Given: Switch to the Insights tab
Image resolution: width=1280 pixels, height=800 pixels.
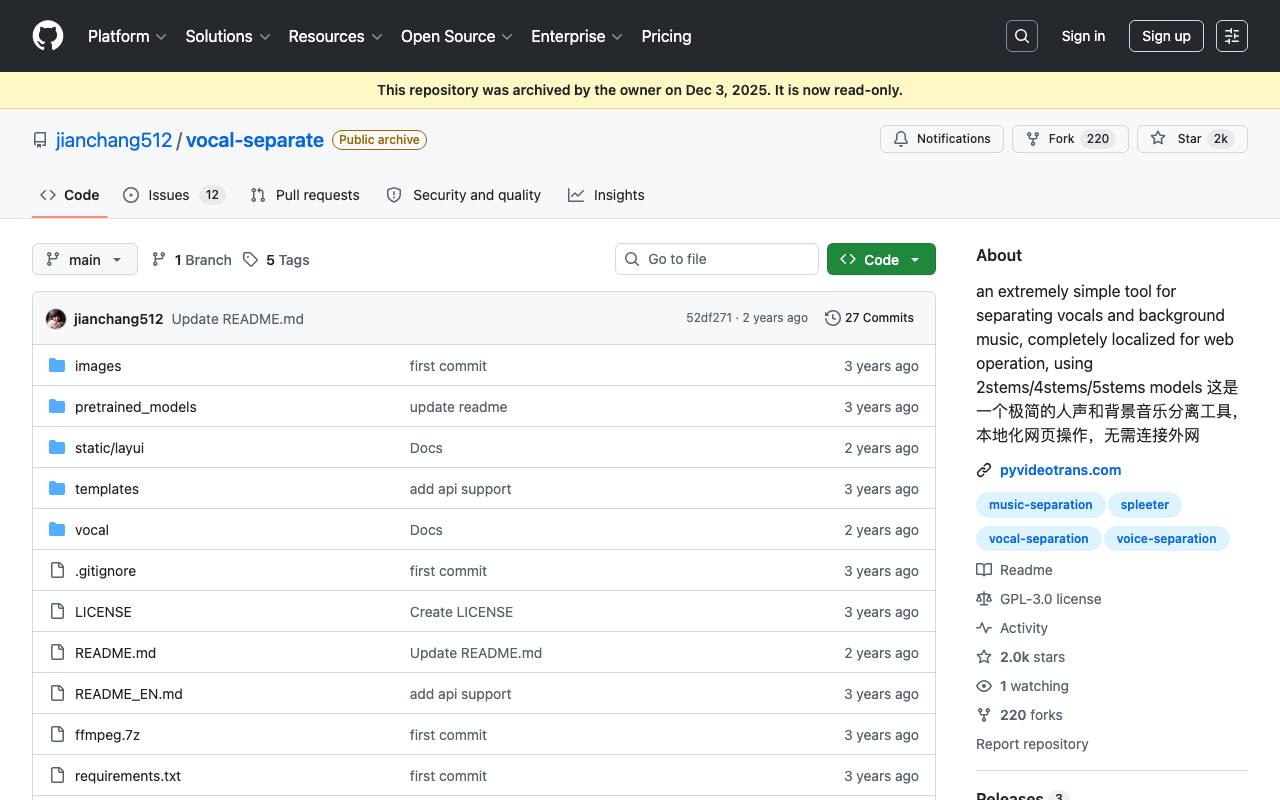Looking at the screenshot, I should pos(606,195).
